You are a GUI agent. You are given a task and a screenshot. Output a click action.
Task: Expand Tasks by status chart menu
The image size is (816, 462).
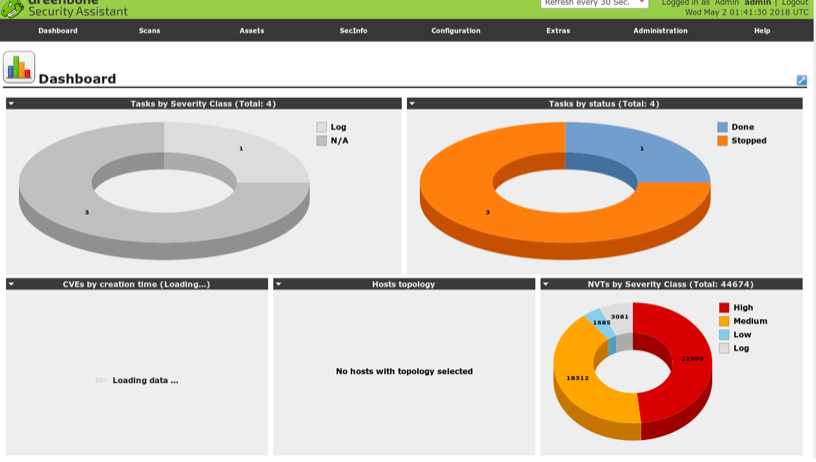(x=412, y=104)
